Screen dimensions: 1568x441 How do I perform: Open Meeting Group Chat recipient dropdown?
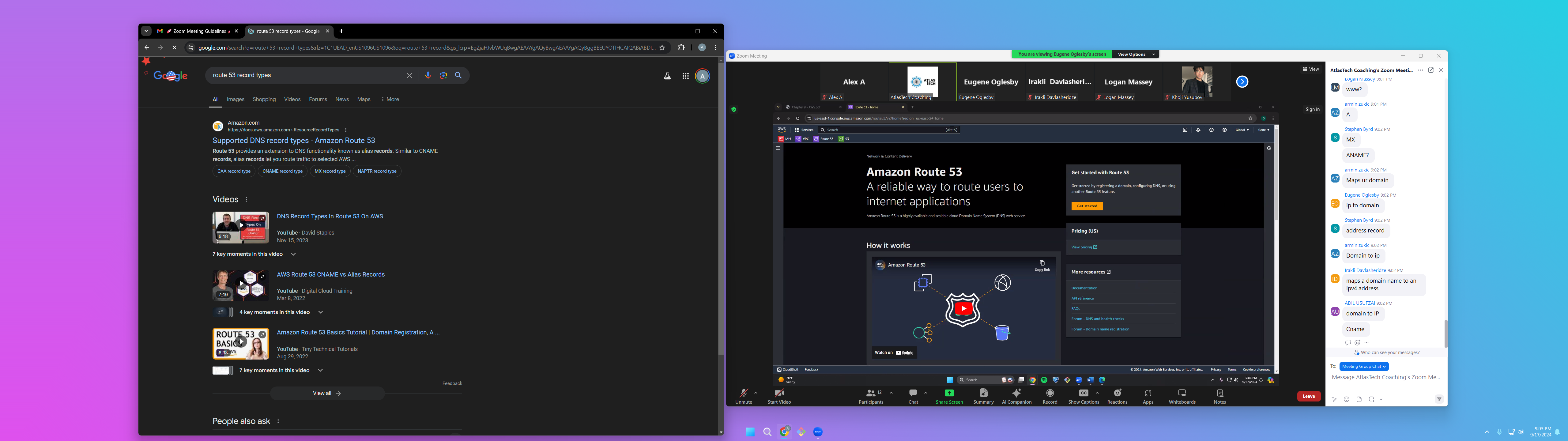(x=1364, y=366)
